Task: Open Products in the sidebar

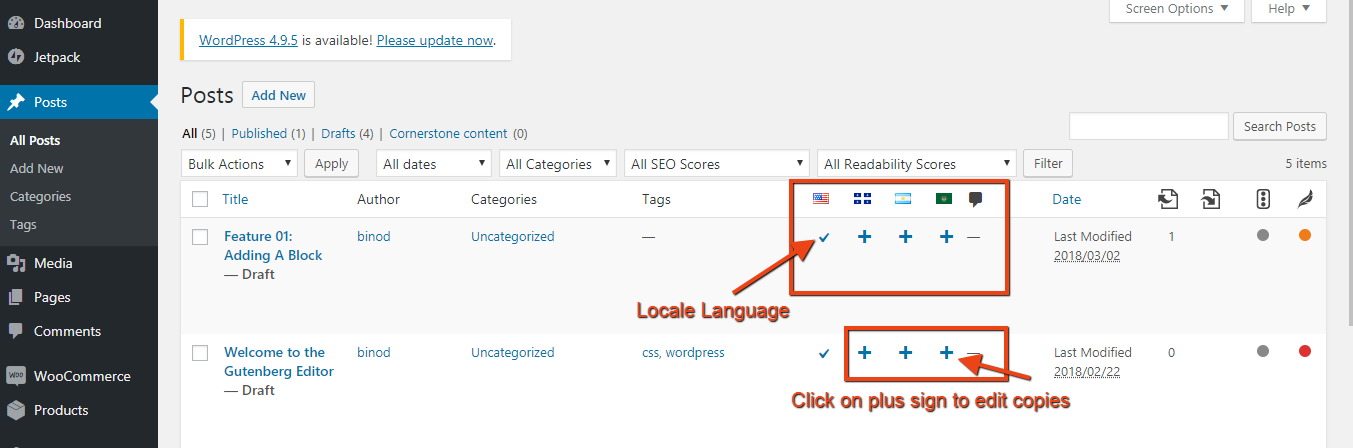Action: (79, 410)
